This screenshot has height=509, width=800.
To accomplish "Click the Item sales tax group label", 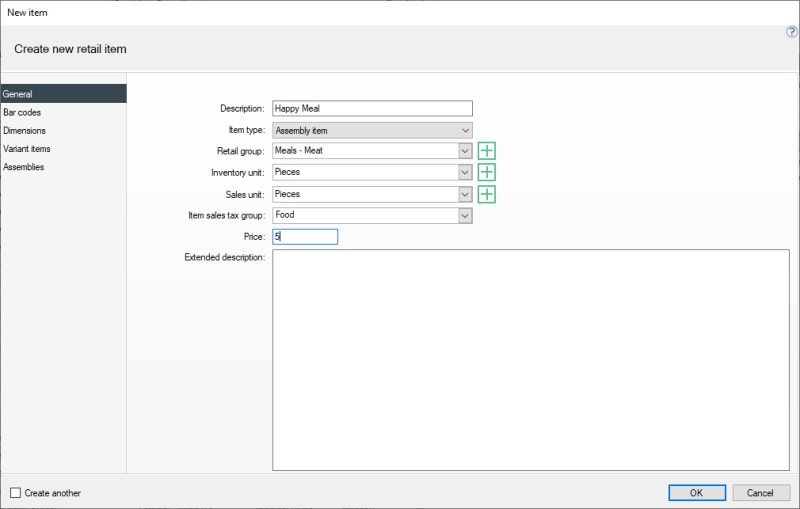I will (x=227, y=216).
